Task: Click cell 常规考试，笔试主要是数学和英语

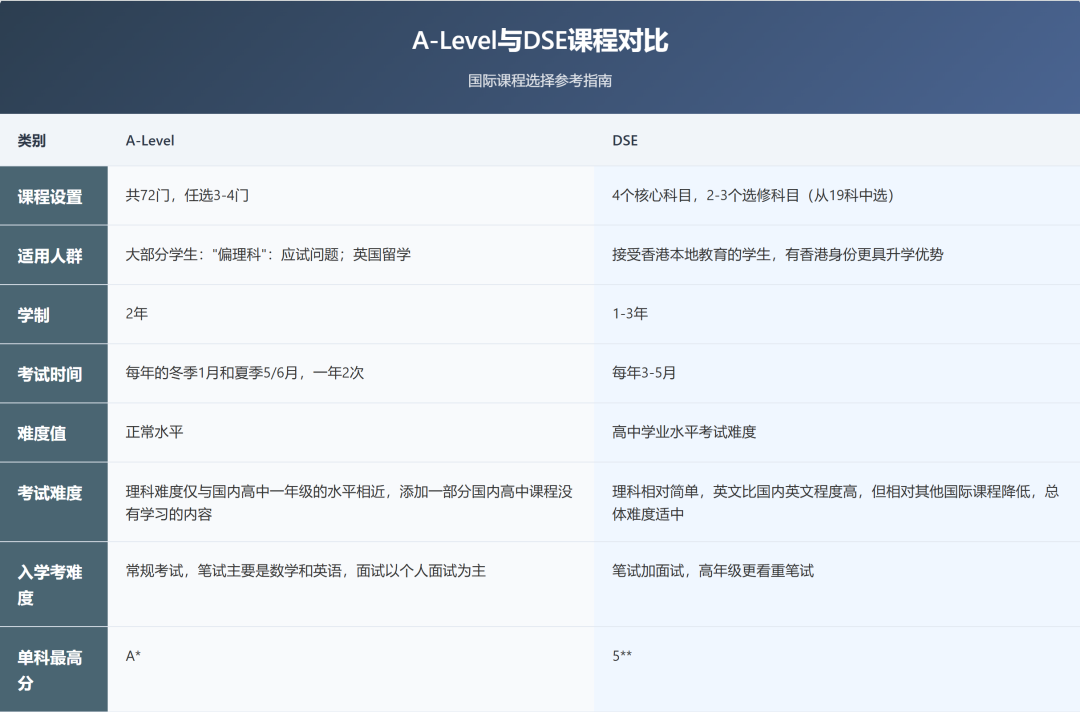Action: pyautogui.click(x=351, y=584)
